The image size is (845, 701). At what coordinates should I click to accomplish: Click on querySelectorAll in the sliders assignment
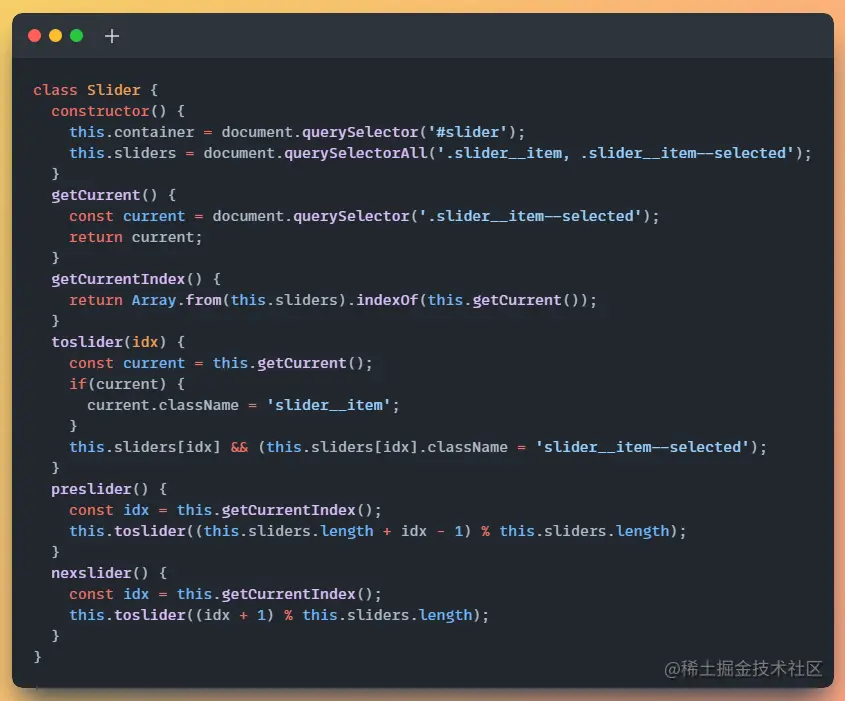coord(356,153)
